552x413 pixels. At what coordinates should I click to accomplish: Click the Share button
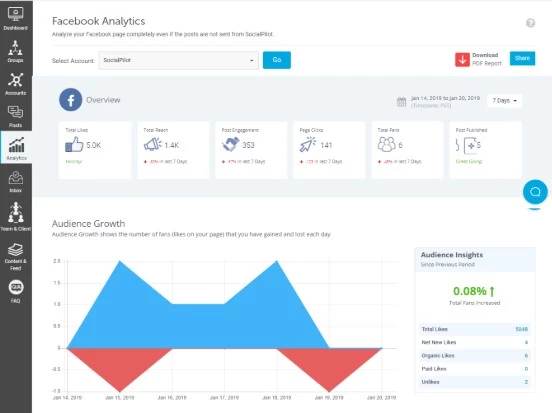[x=522, y=58]
